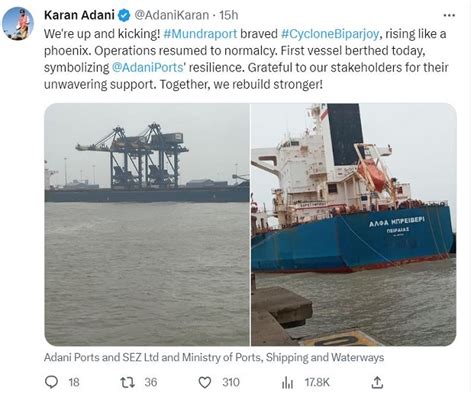Like the tweet with the heart icon
474x393 pixels.
[x=205, y=382]
